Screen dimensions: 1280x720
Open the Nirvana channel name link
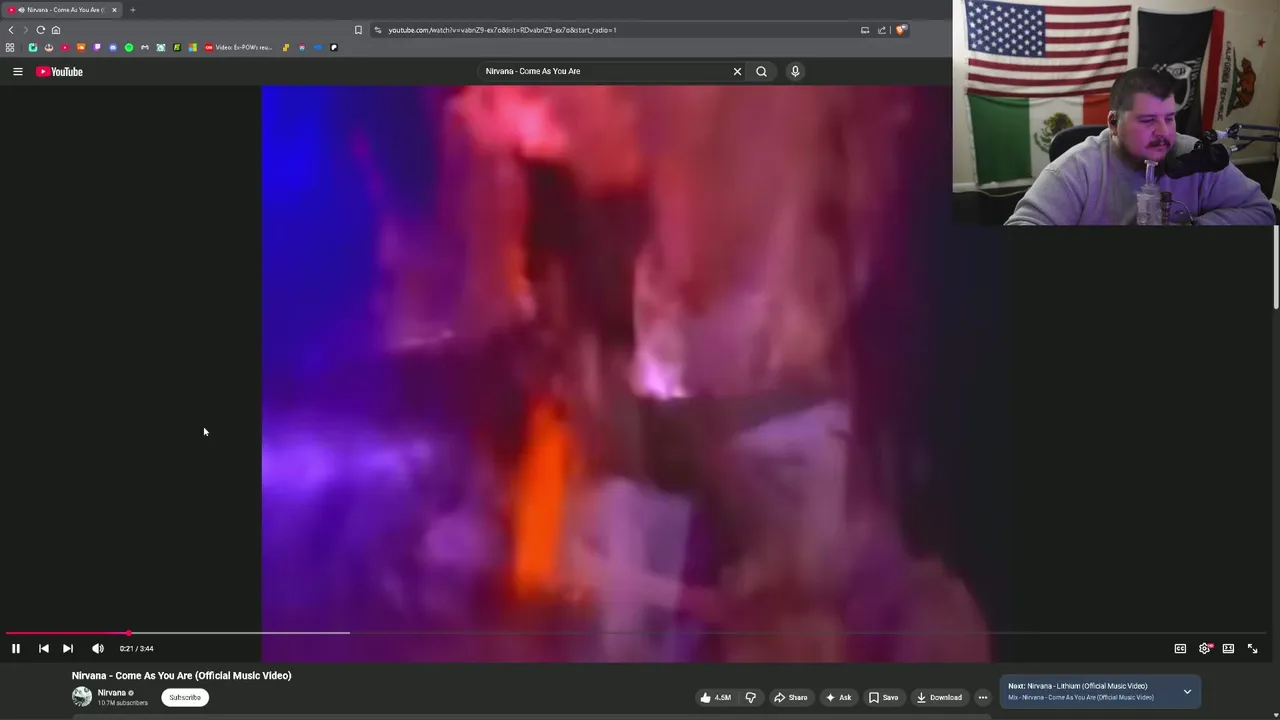click(x=112, y=693)
